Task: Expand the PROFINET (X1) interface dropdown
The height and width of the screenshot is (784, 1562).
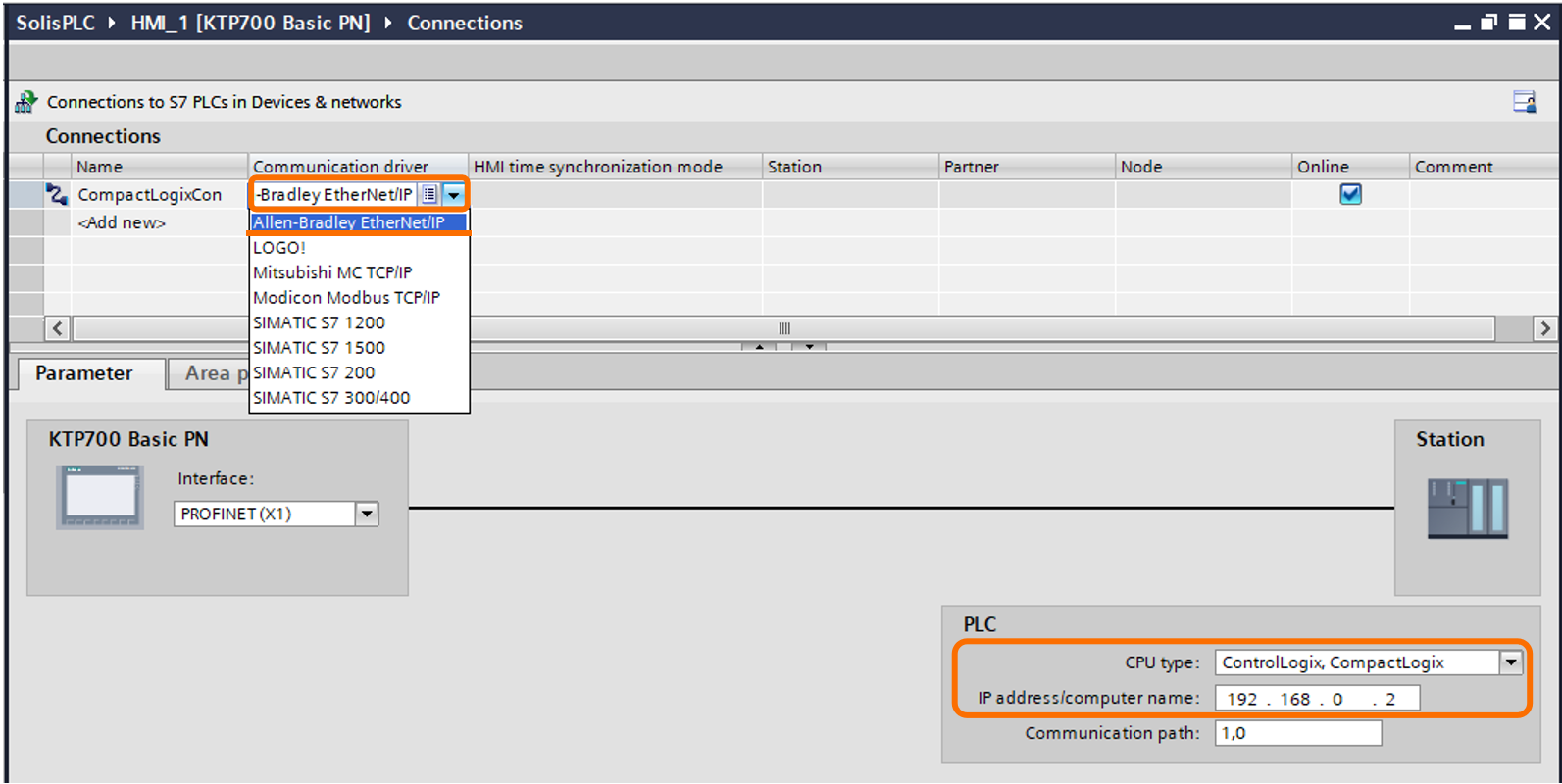Action: coord(367,514)
